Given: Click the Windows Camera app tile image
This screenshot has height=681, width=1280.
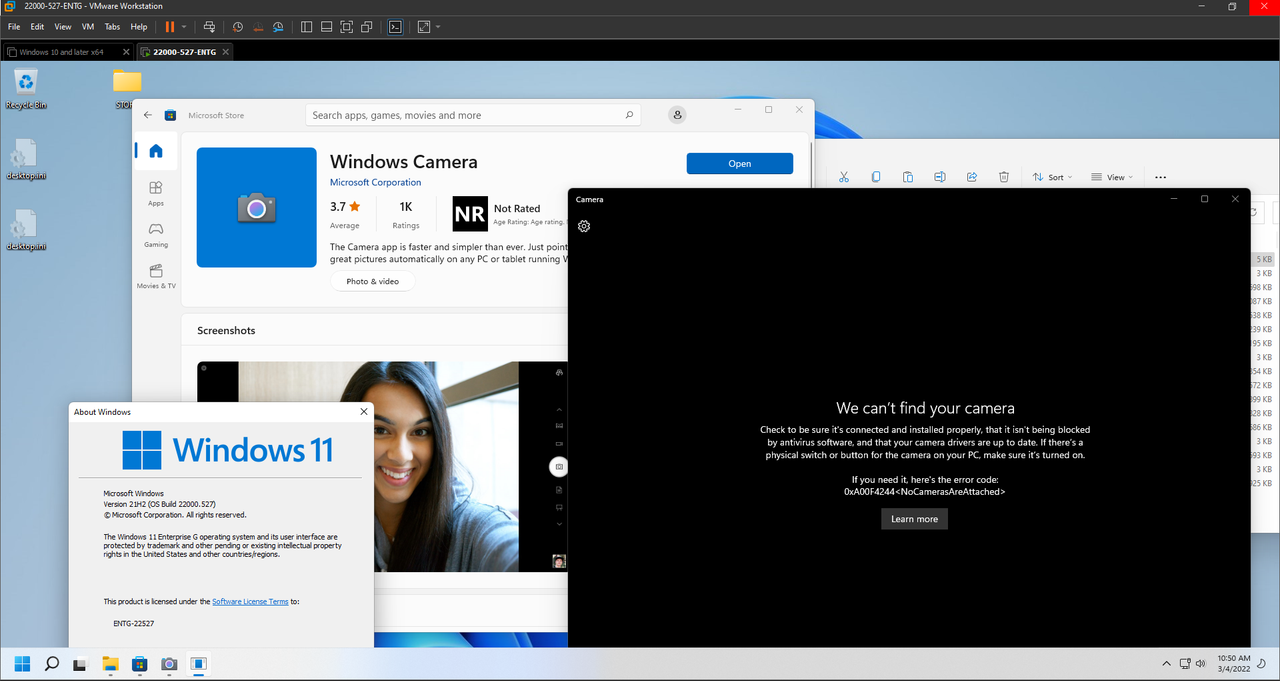Looking at the screenshot, I should click(257, 207).
